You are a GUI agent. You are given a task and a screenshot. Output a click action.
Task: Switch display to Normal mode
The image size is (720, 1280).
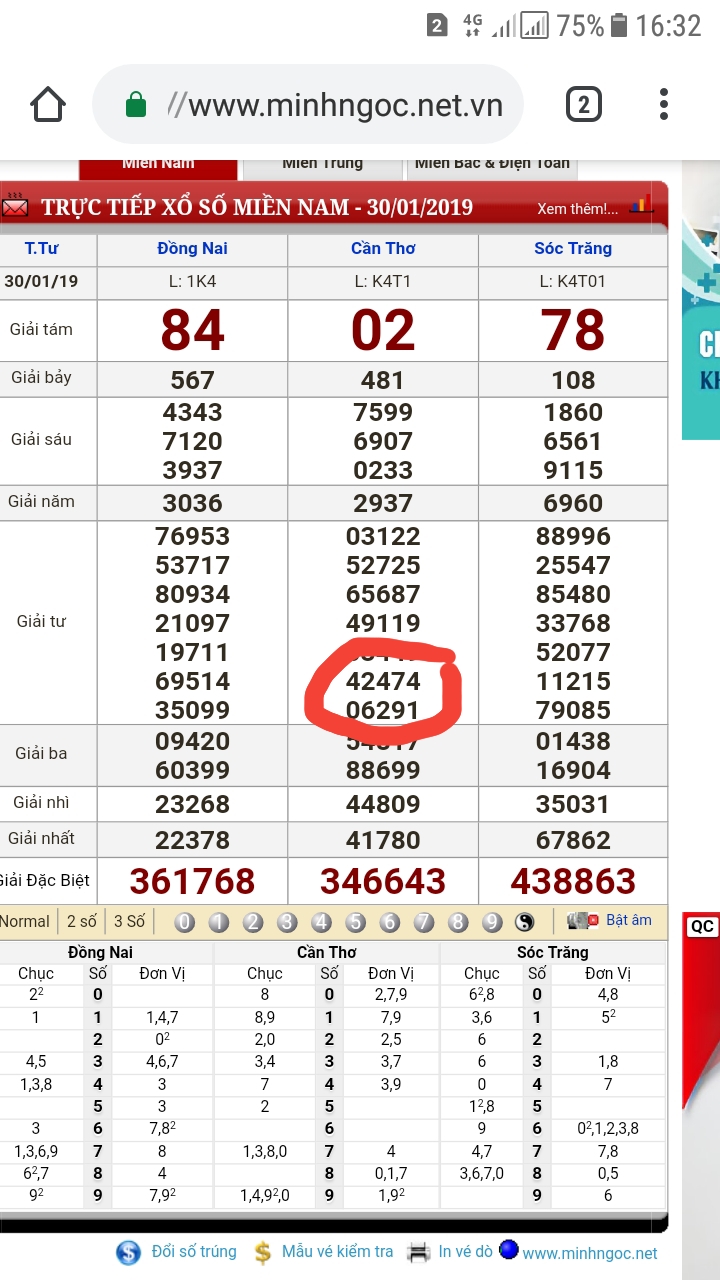tap(25, 921)
